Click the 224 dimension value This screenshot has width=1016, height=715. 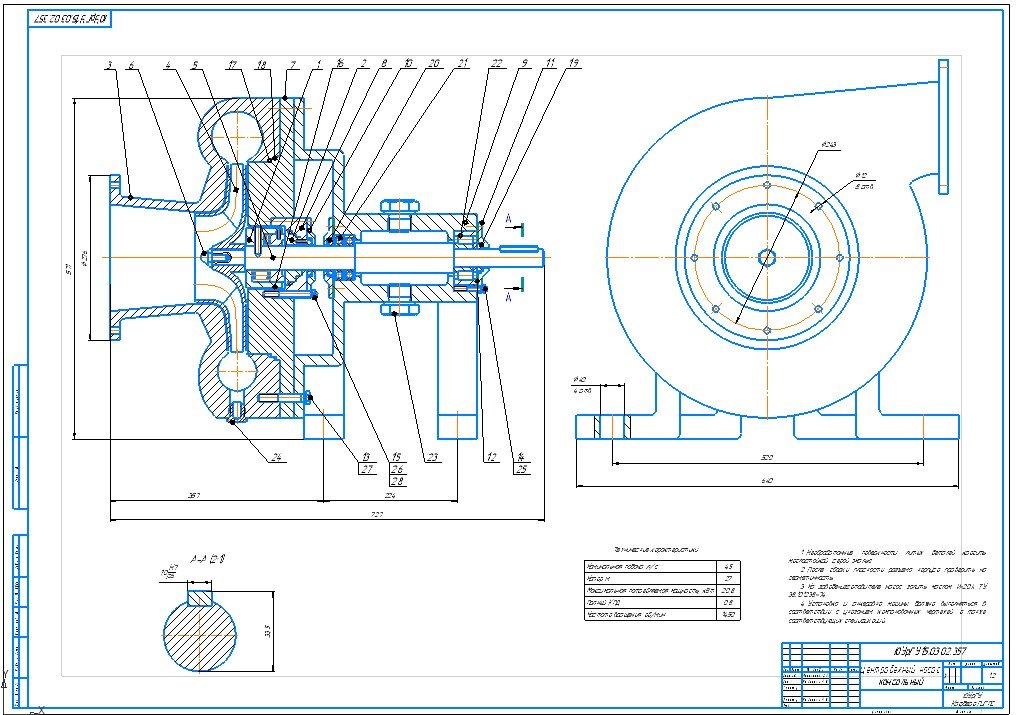[389, 494]
